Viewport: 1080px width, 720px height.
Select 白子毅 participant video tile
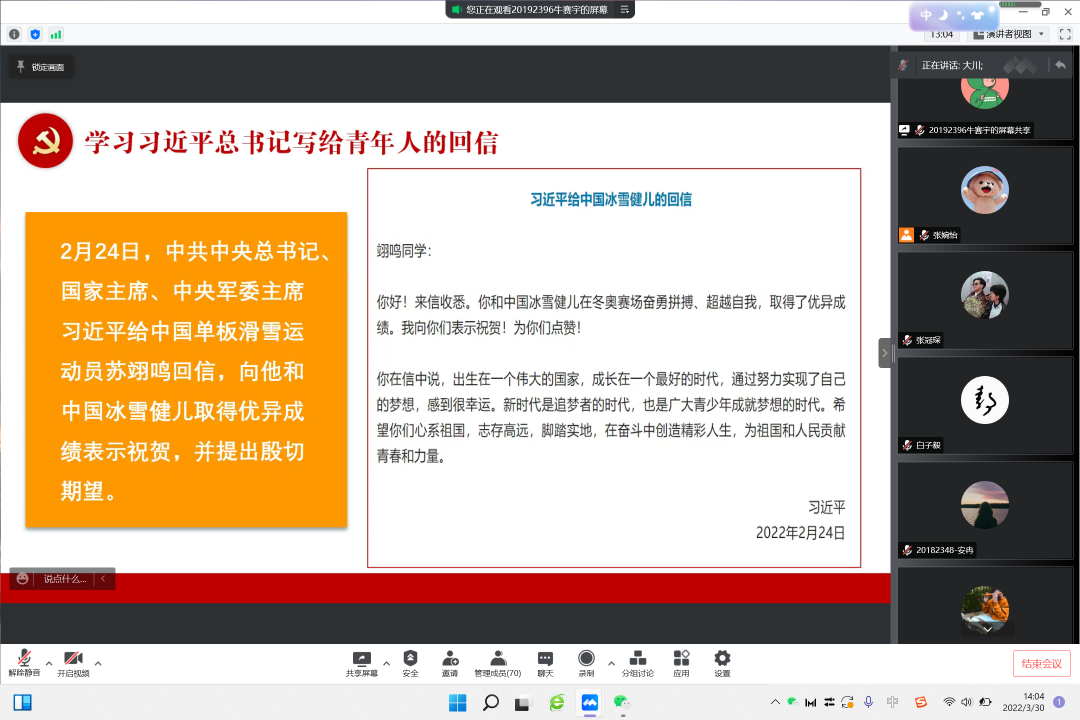pyautogui.click(x=985, y=406)
